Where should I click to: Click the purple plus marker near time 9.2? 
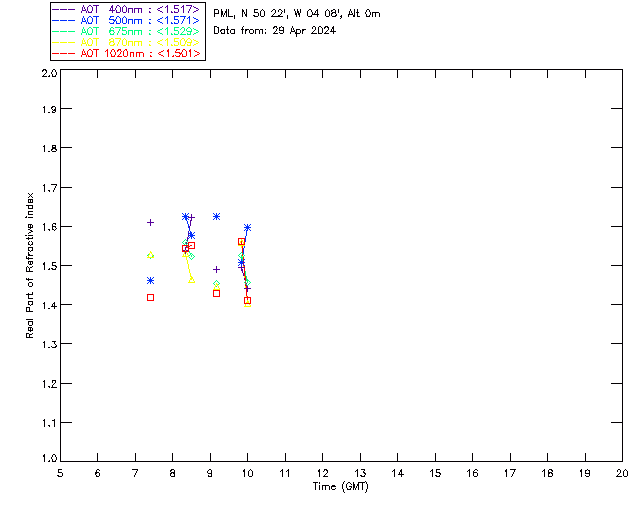216,269
